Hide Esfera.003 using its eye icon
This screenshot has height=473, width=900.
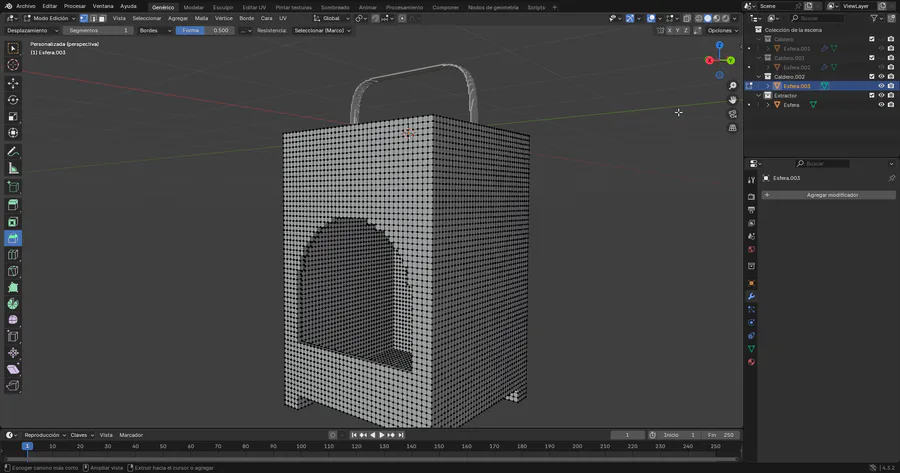pyautogui.click(x=881, y=86)
